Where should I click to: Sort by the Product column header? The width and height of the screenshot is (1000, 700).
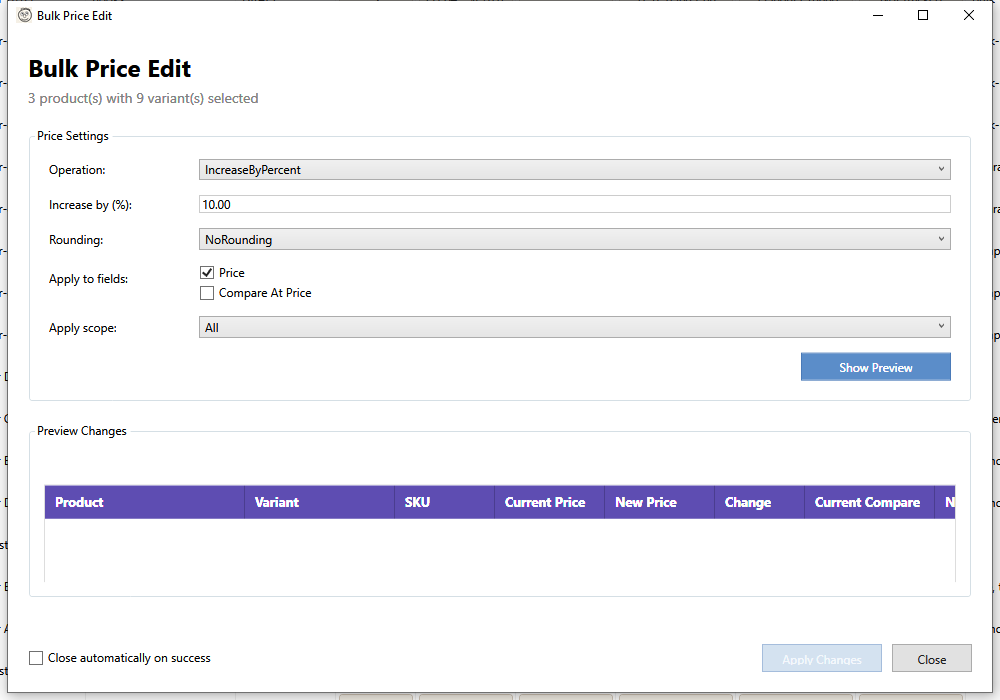point(144,503)
